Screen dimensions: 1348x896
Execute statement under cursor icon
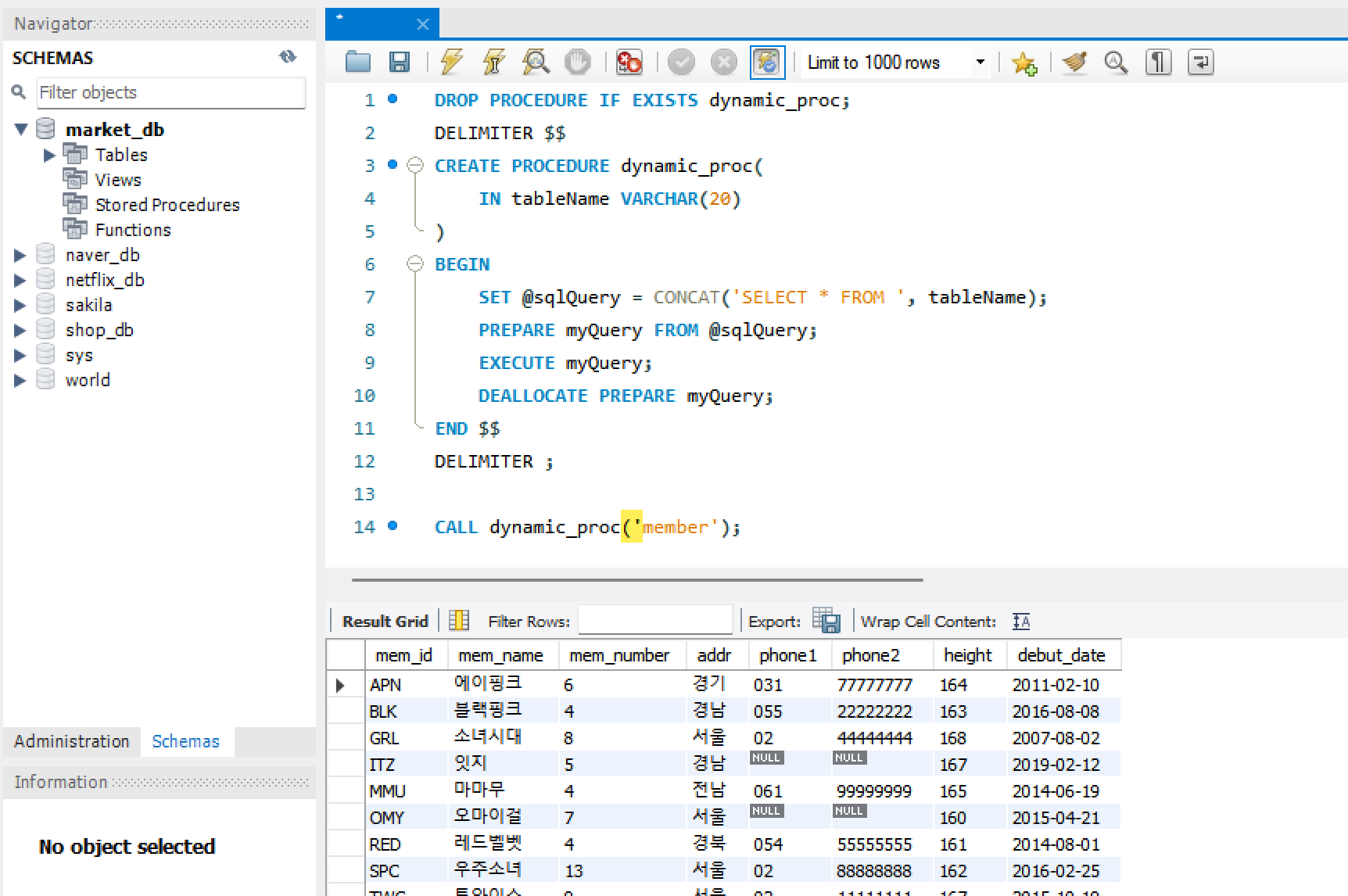[x=493, y=62]
